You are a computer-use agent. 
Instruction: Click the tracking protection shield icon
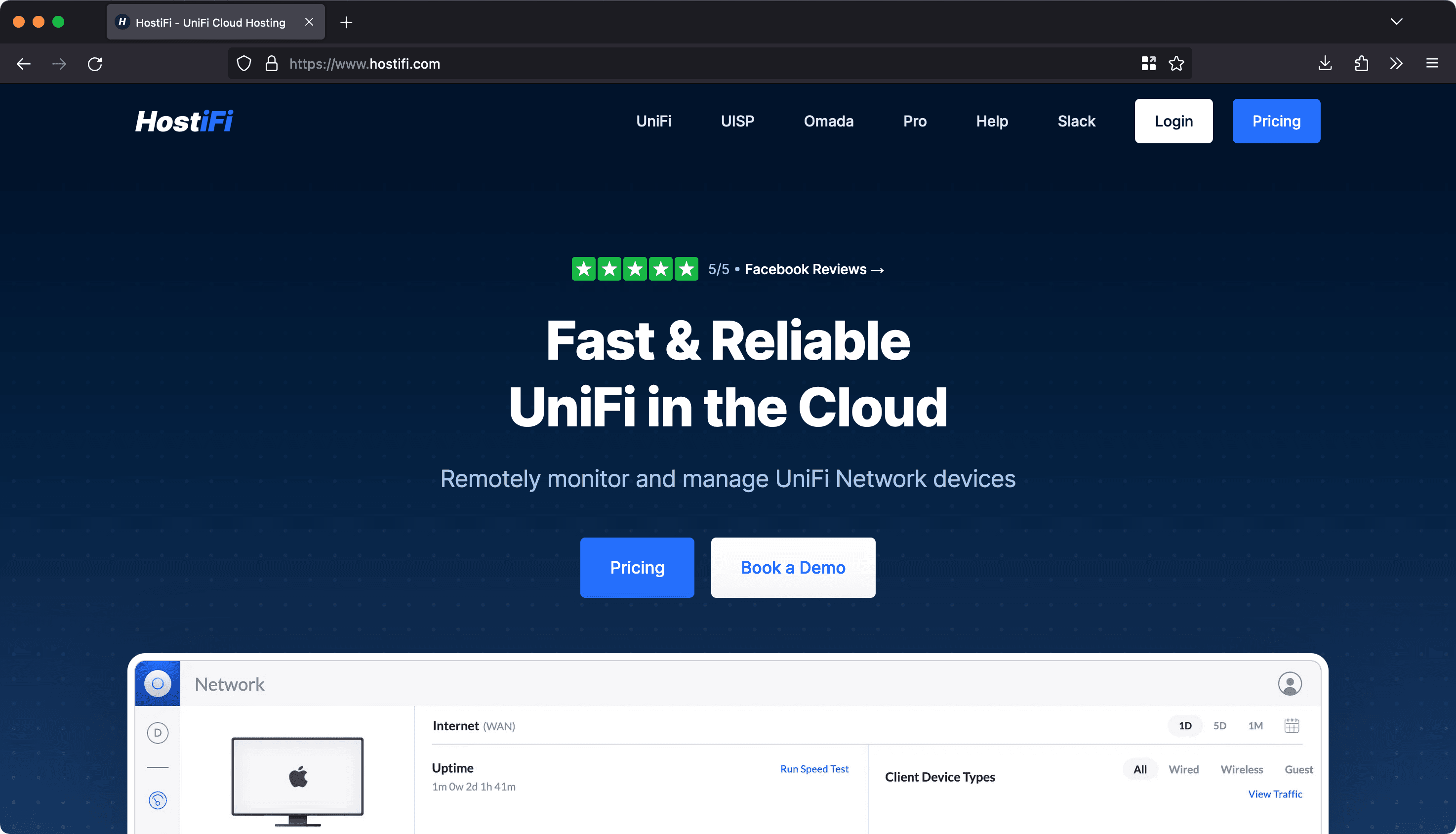(x=244, y=64)
